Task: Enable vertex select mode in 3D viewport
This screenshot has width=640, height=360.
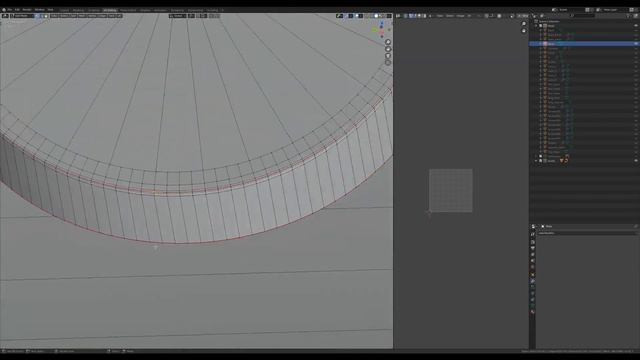Action: pos(37,16)
